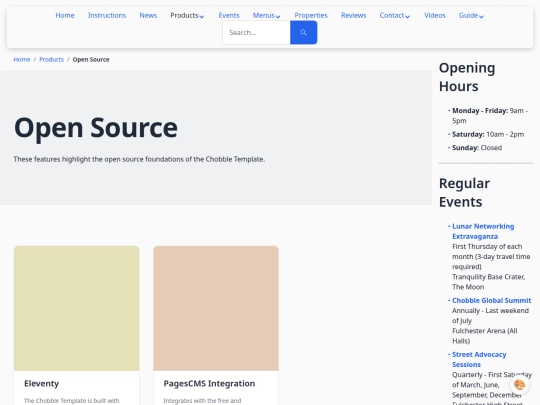Click the Saturday hours entry

tap(488, 134)
